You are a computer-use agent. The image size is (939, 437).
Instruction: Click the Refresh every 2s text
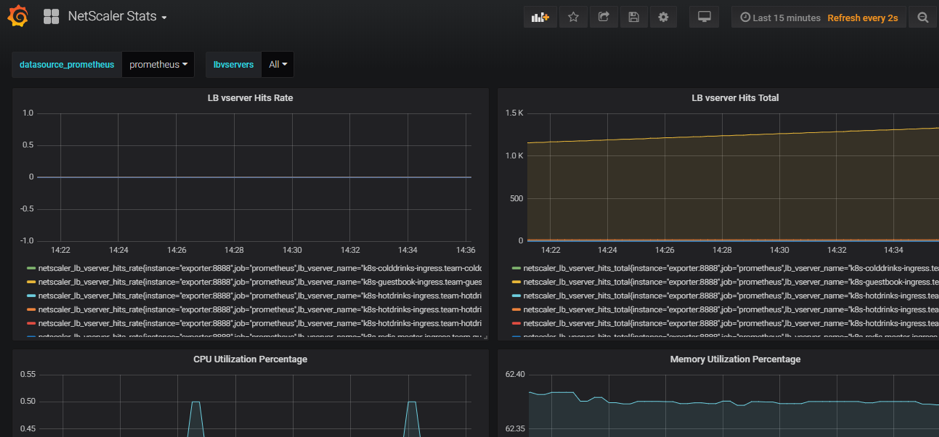click(x=862, y=18)
